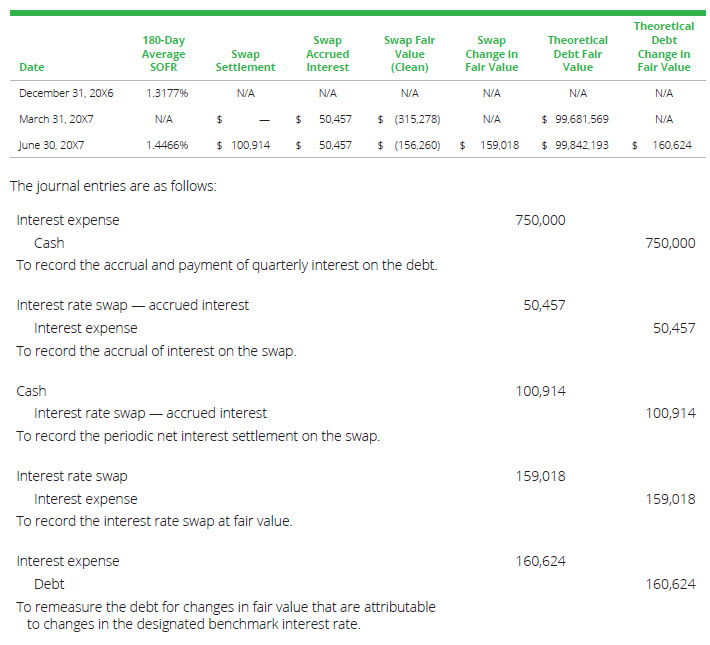Click the 100,914 debit amount for Cash
The height and width of the screenshot is (645, 710).
click(x=540, y=391)
